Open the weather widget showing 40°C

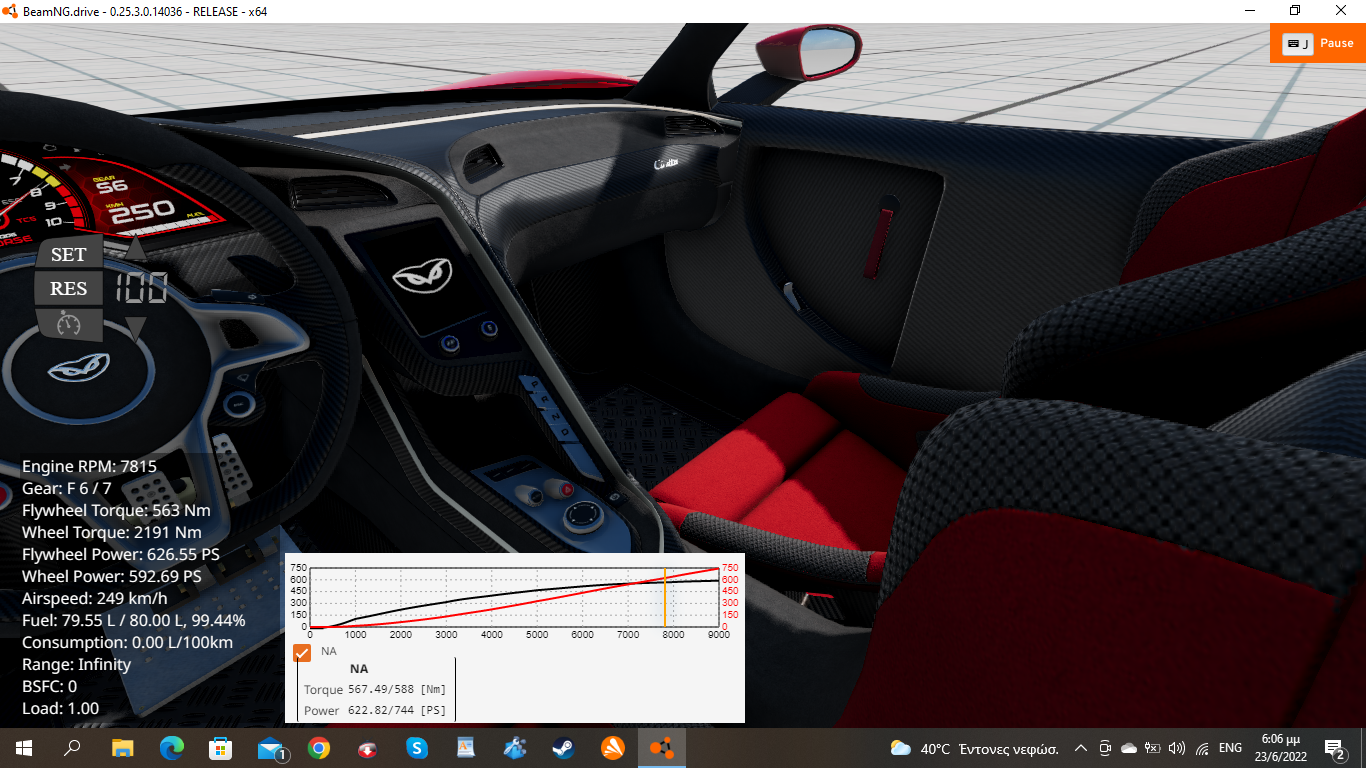974,748
